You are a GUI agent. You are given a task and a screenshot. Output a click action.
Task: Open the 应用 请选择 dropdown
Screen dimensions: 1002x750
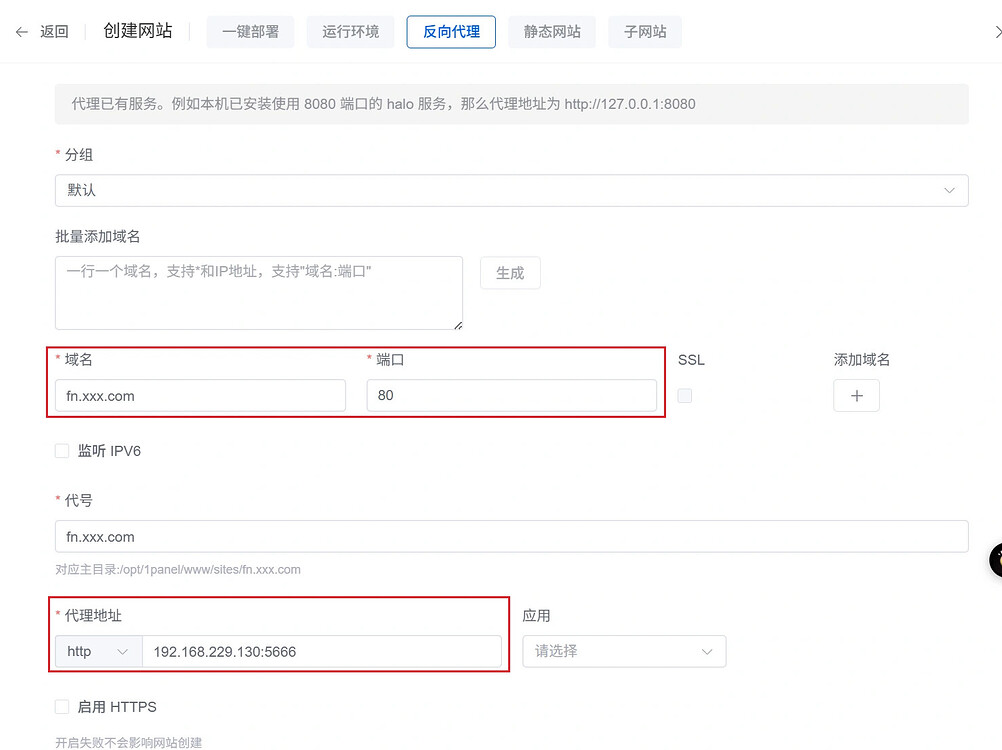coord(624,652)
